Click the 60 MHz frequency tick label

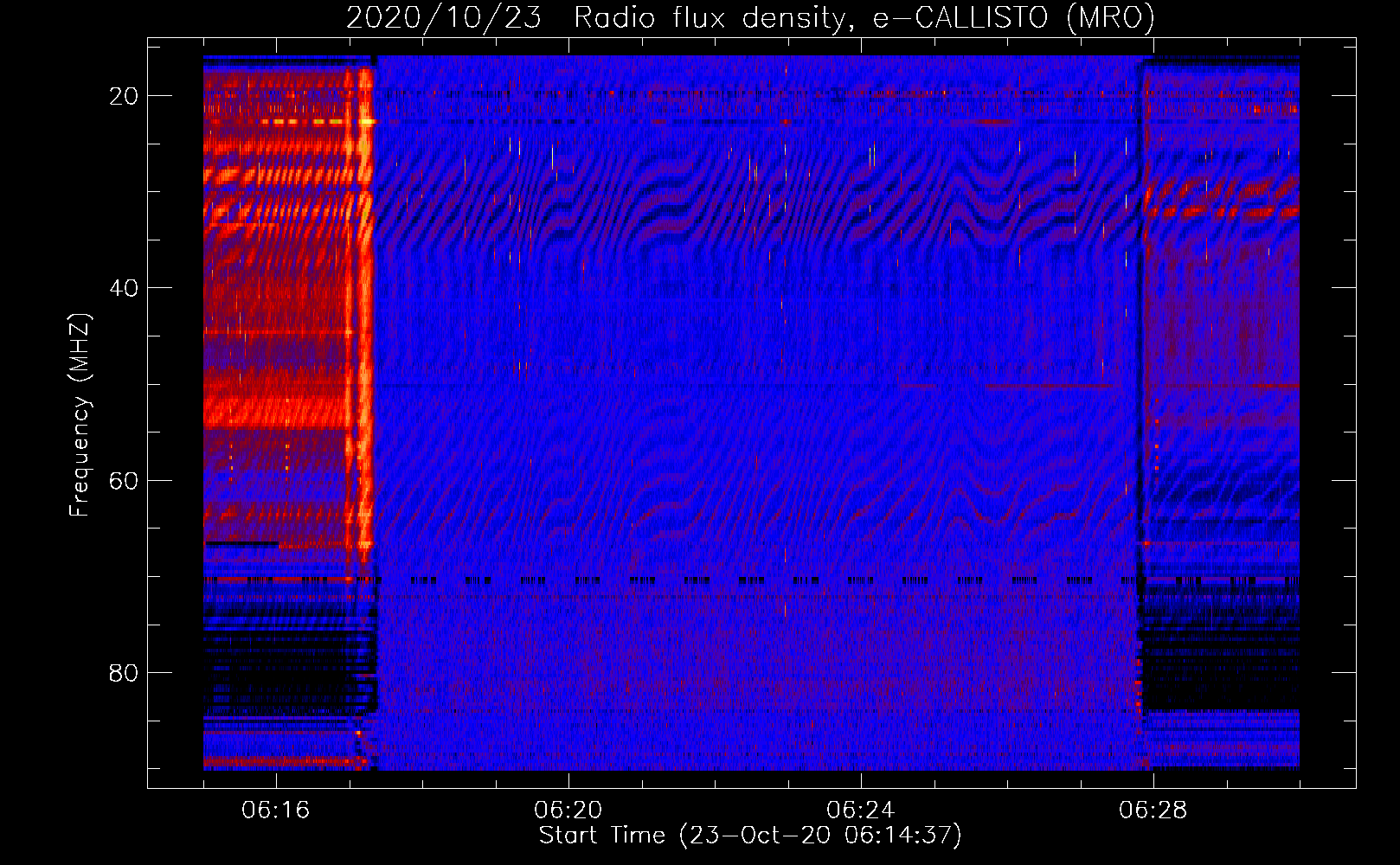pos(124,481)
